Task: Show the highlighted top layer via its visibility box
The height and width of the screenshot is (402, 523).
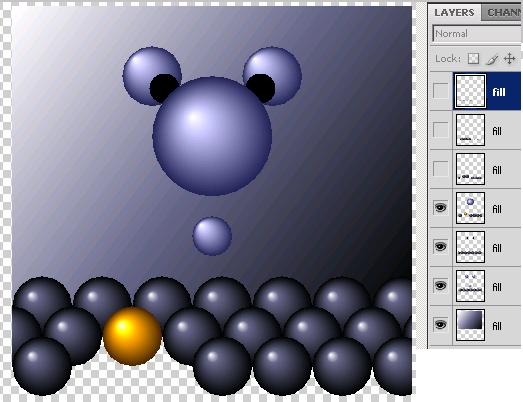Action: (441, 91)
